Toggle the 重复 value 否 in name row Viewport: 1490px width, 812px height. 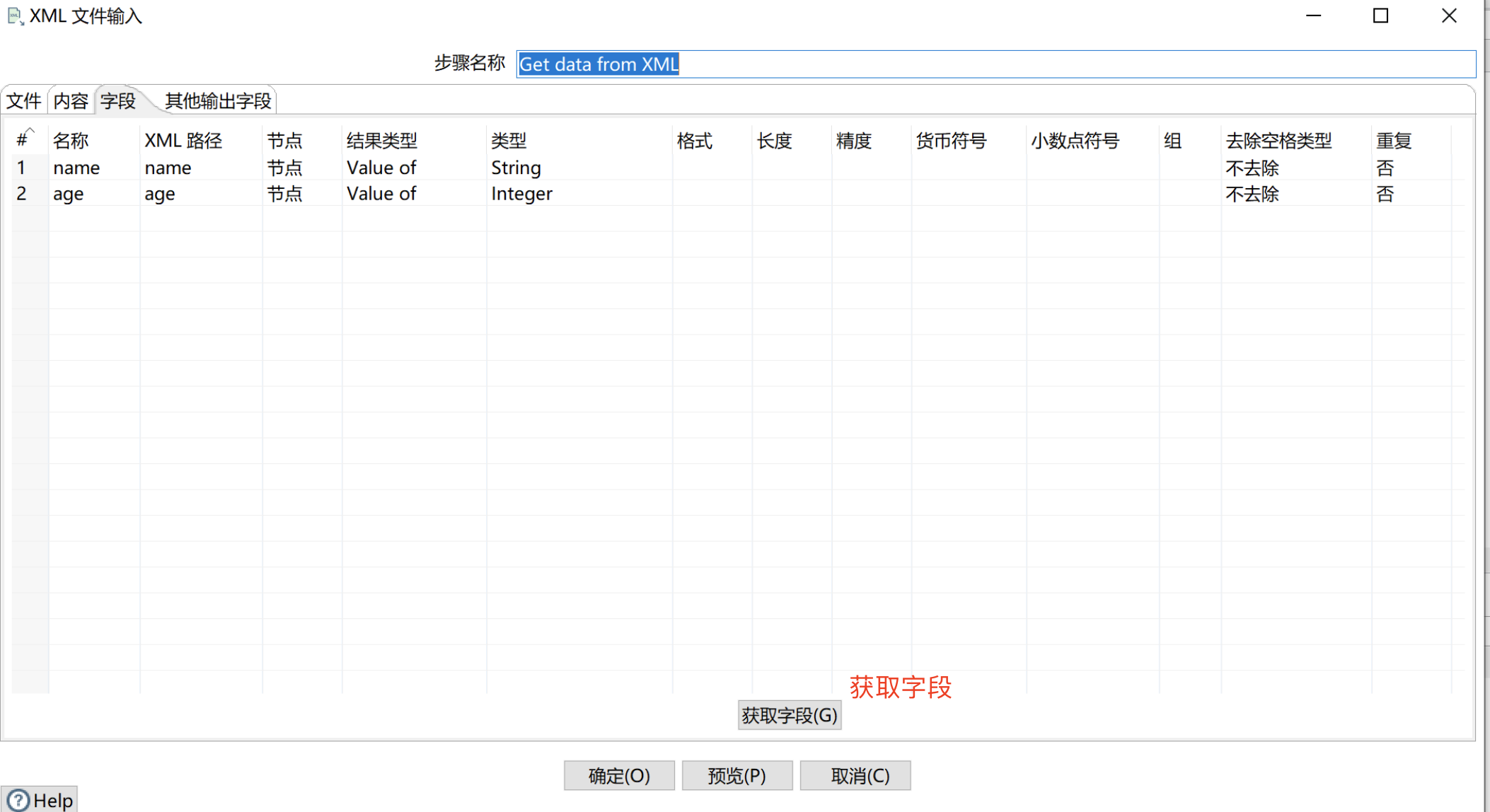[x=1385, y=168]
